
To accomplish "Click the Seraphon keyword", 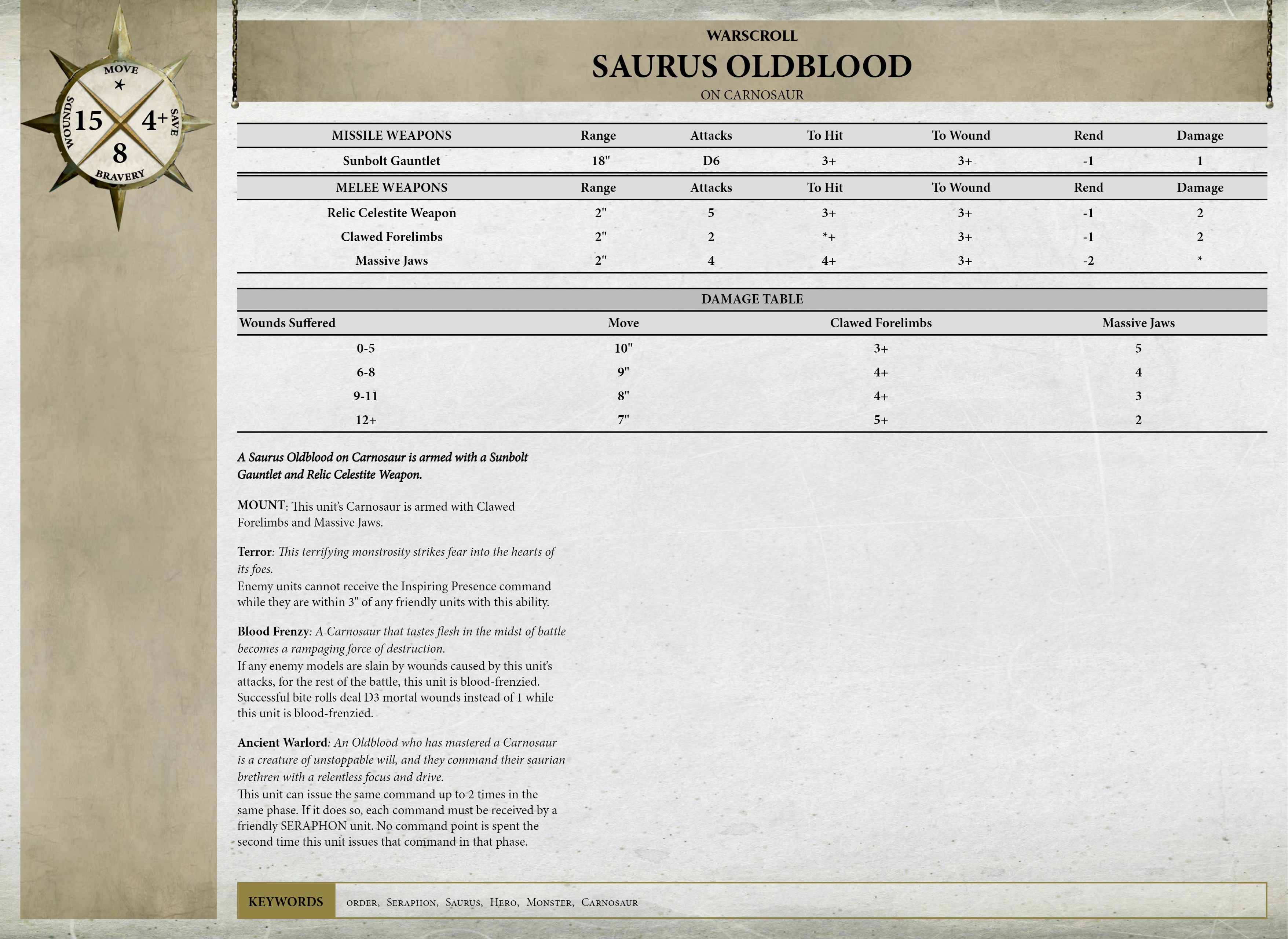I will point(411,903).
